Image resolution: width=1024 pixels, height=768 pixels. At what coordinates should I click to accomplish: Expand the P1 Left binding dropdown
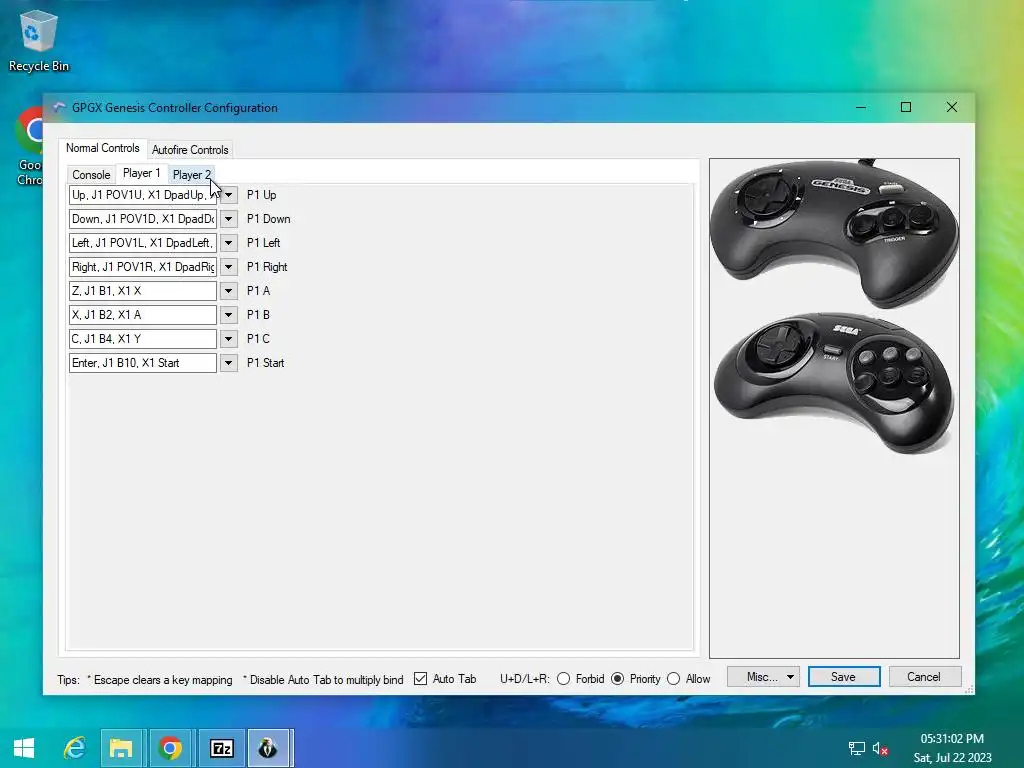point(229,243)
